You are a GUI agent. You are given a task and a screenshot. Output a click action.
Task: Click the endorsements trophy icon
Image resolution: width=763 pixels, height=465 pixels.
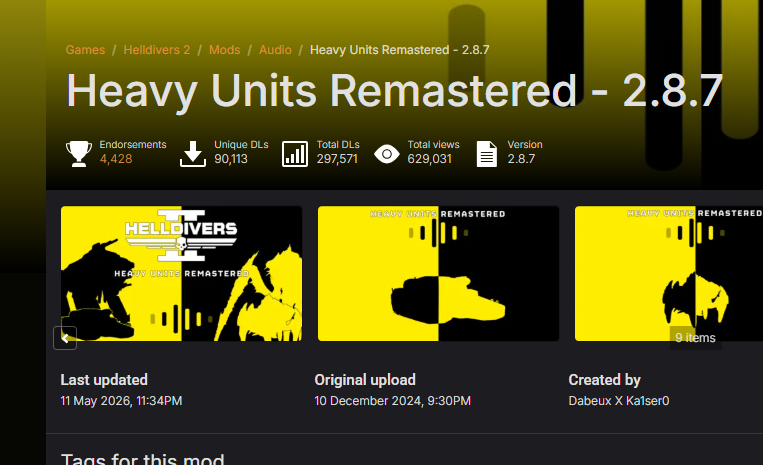[x=79, y=154]
